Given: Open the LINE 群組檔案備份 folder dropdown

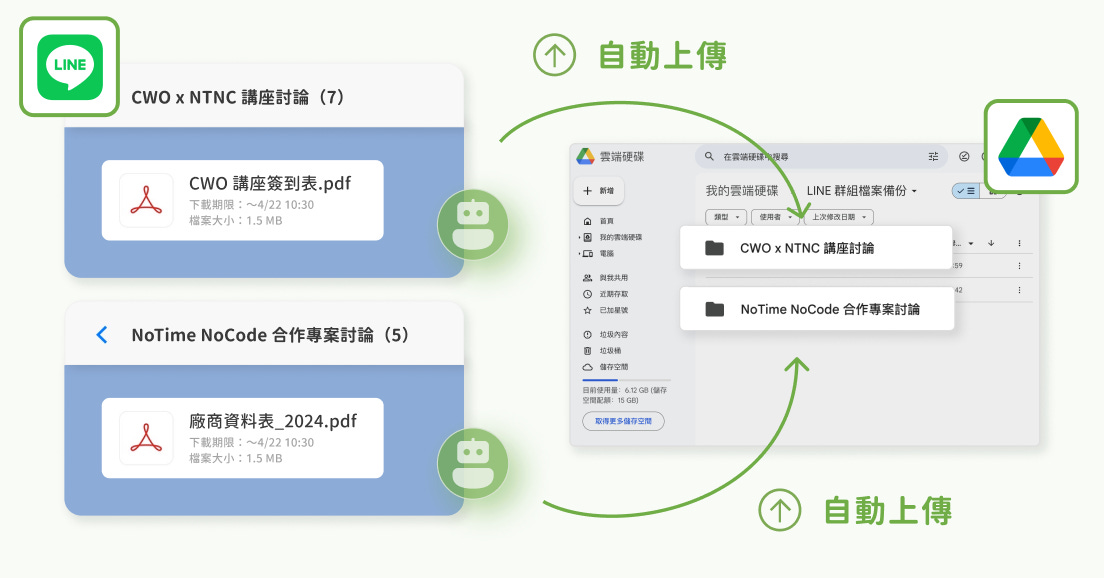Looking at the screenshot, I should click(x=862, y=191).
